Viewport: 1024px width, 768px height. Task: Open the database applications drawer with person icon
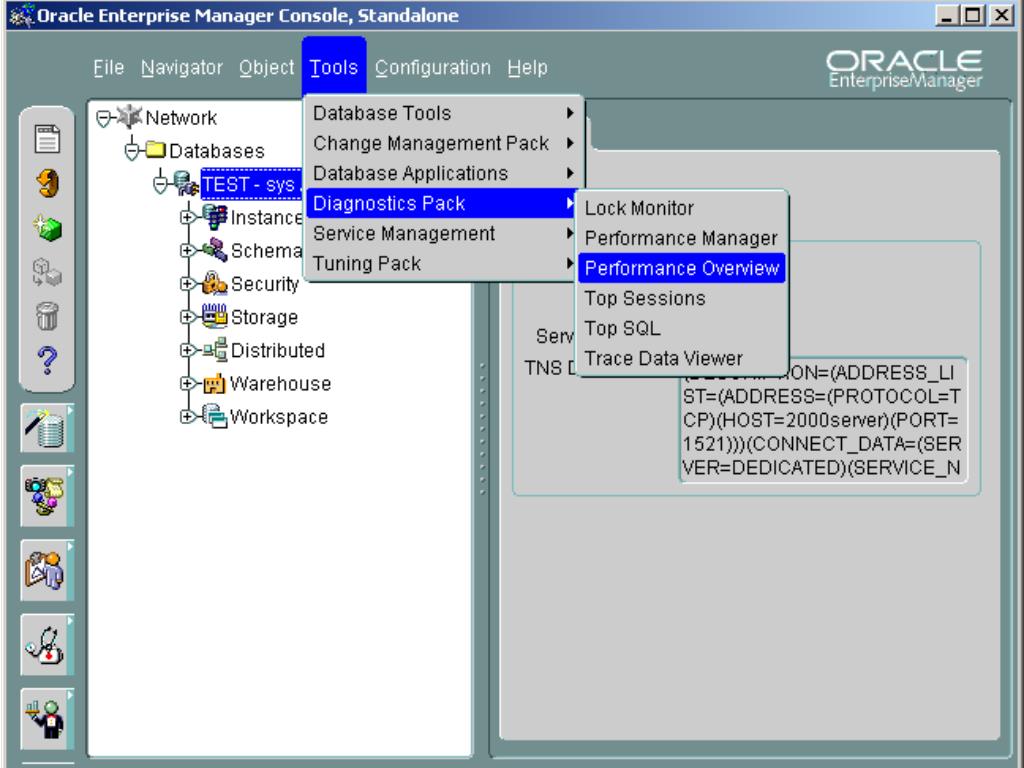47,570
